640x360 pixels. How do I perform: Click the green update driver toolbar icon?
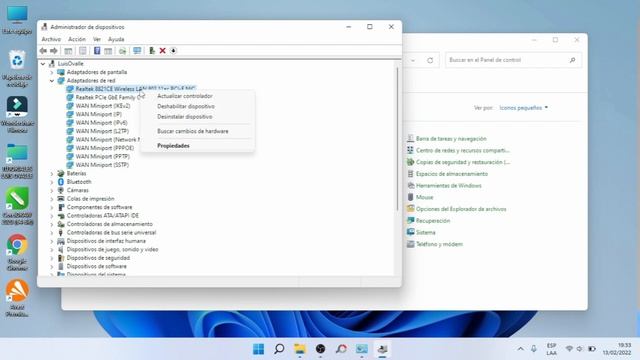152,51
